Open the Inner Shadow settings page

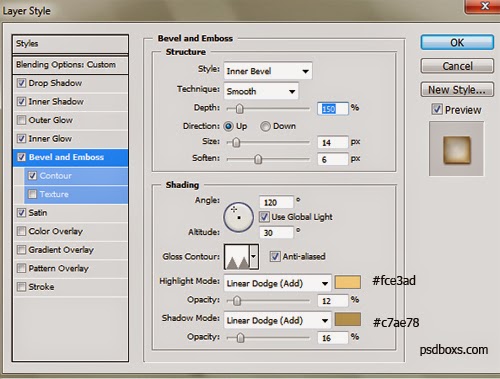coord(56,101)
